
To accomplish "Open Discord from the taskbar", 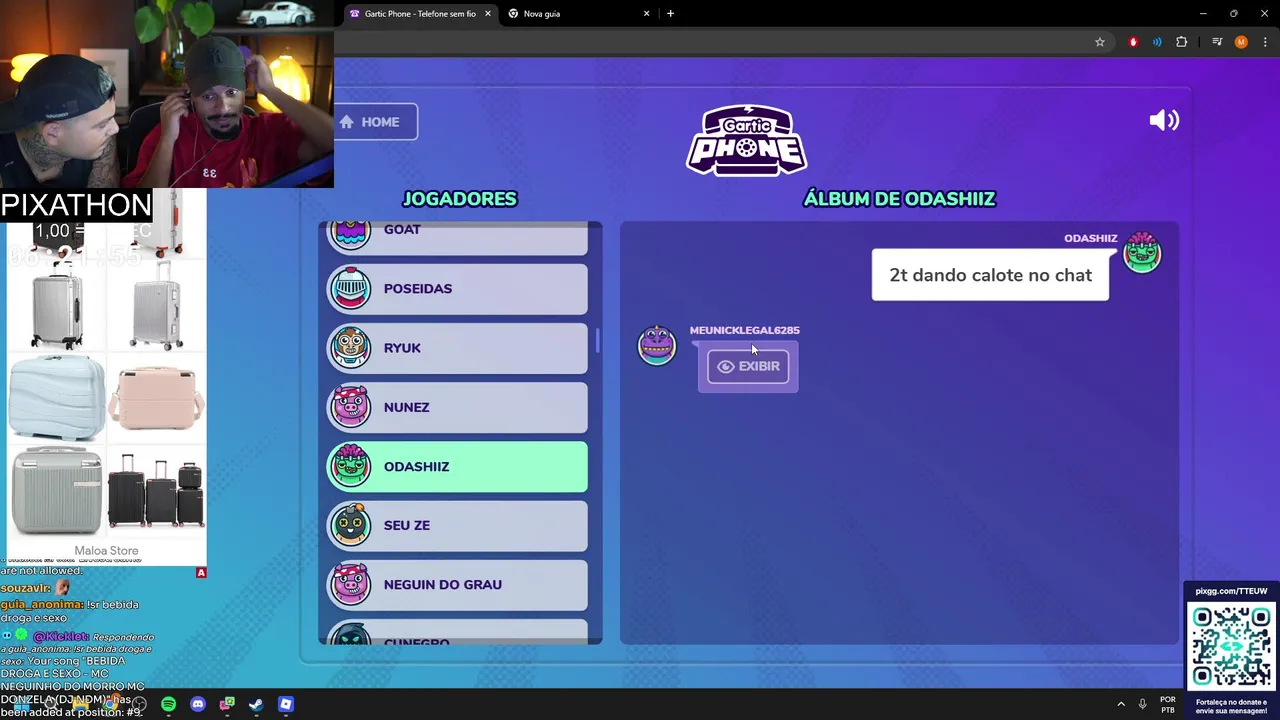I will (x=198, y=704).
